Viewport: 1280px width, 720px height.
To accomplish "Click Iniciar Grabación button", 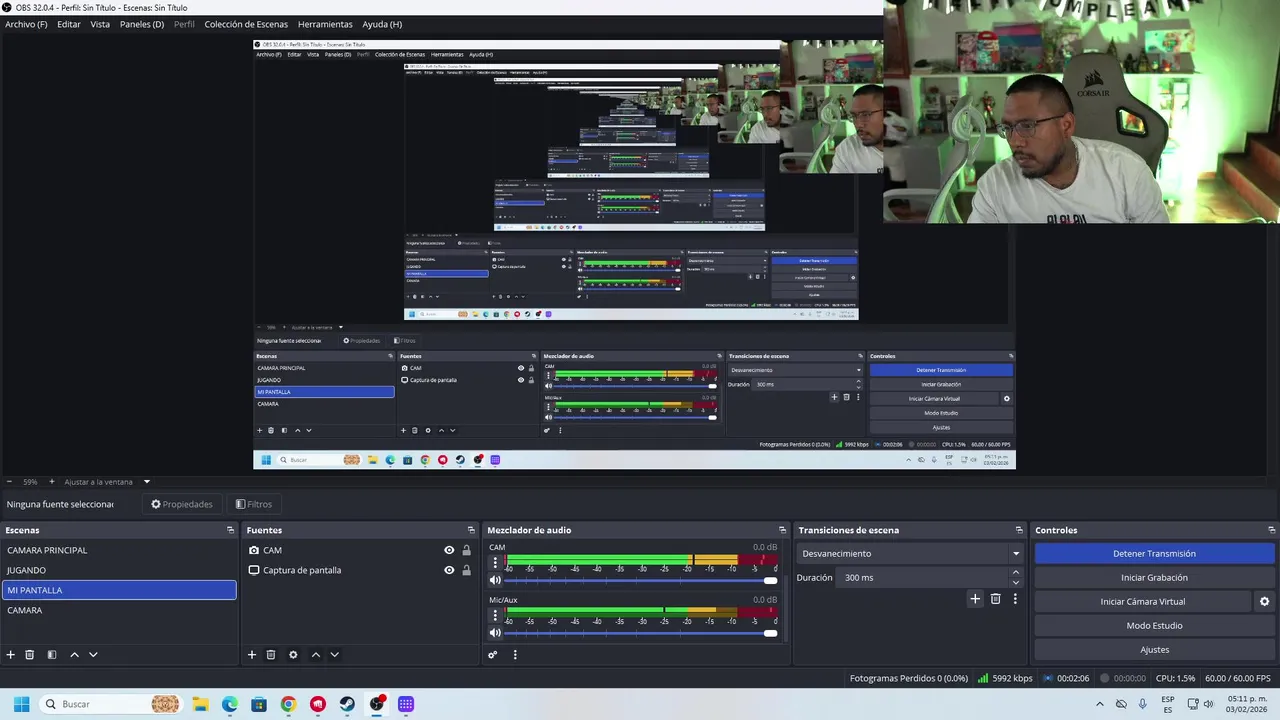I will pyautogui.click(x=1154, y=578).
